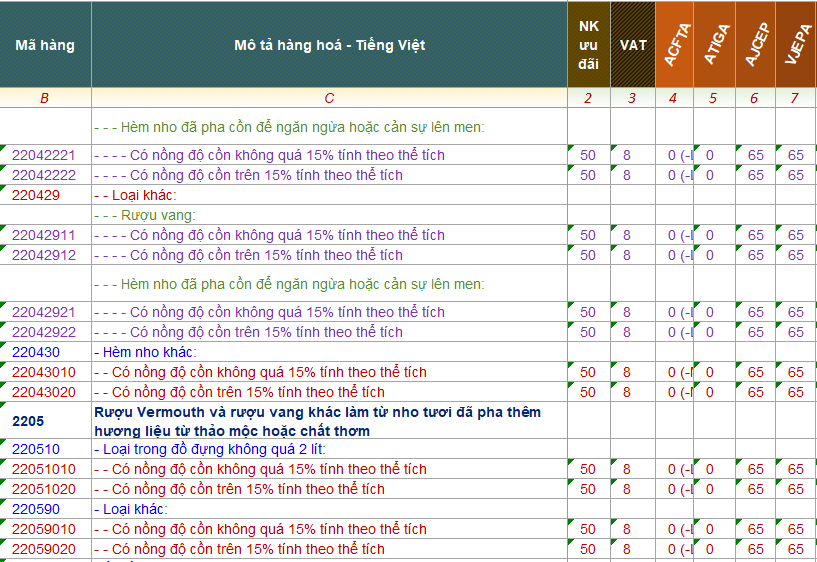Click code cell 22042221
This screenshot has height=562, width=817.
pos(44,155)
